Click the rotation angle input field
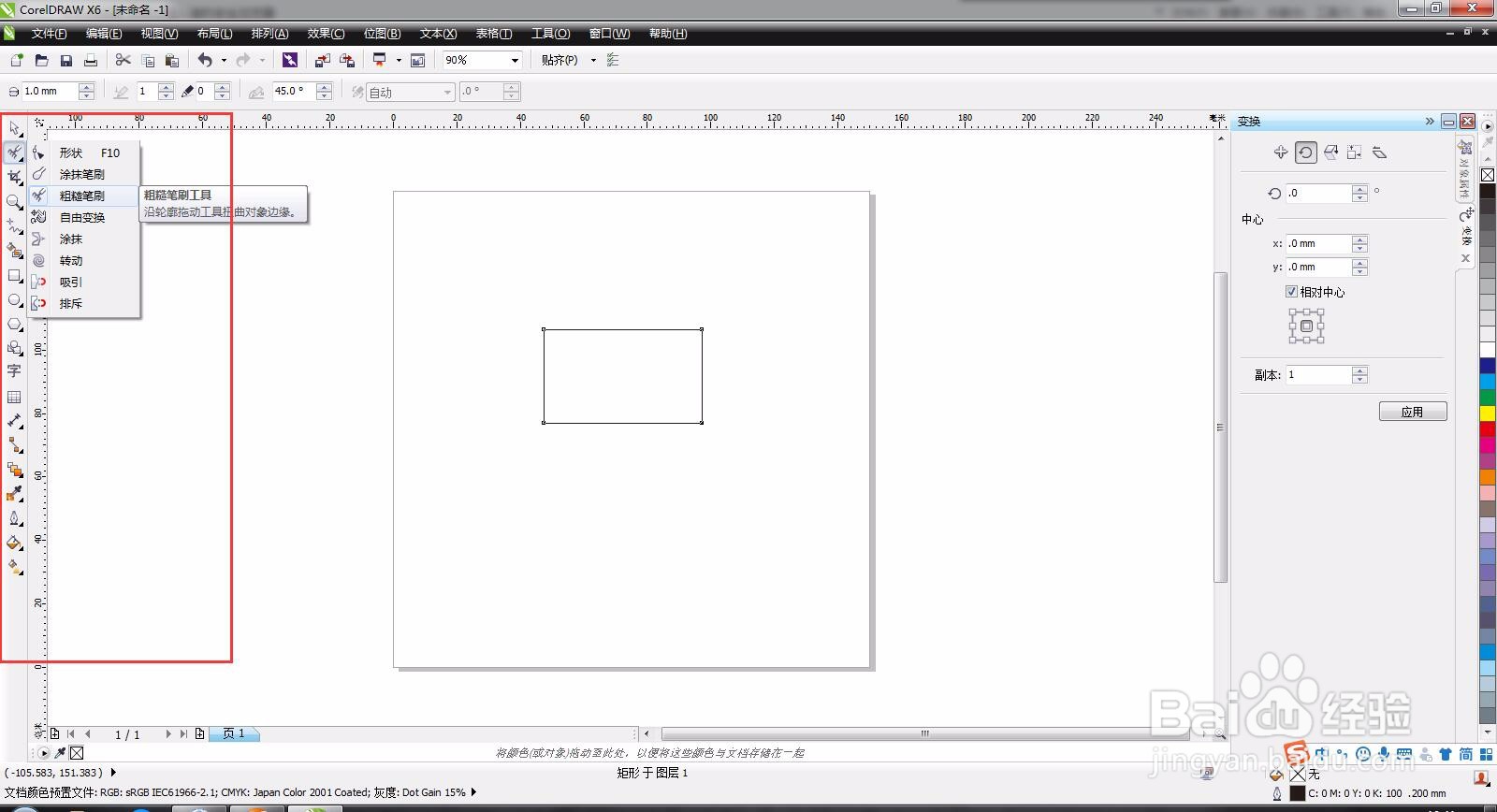1497x812 pixels. click(1319, 193)
